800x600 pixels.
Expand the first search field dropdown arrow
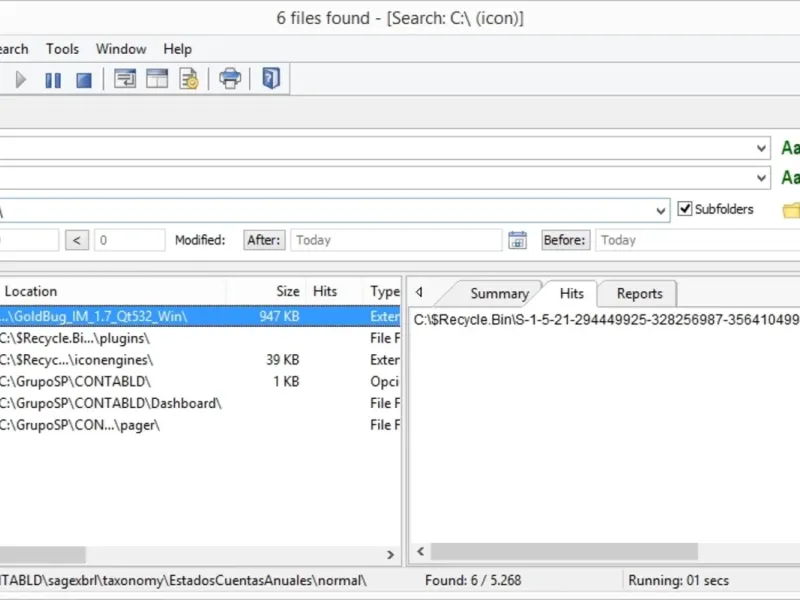761,148
